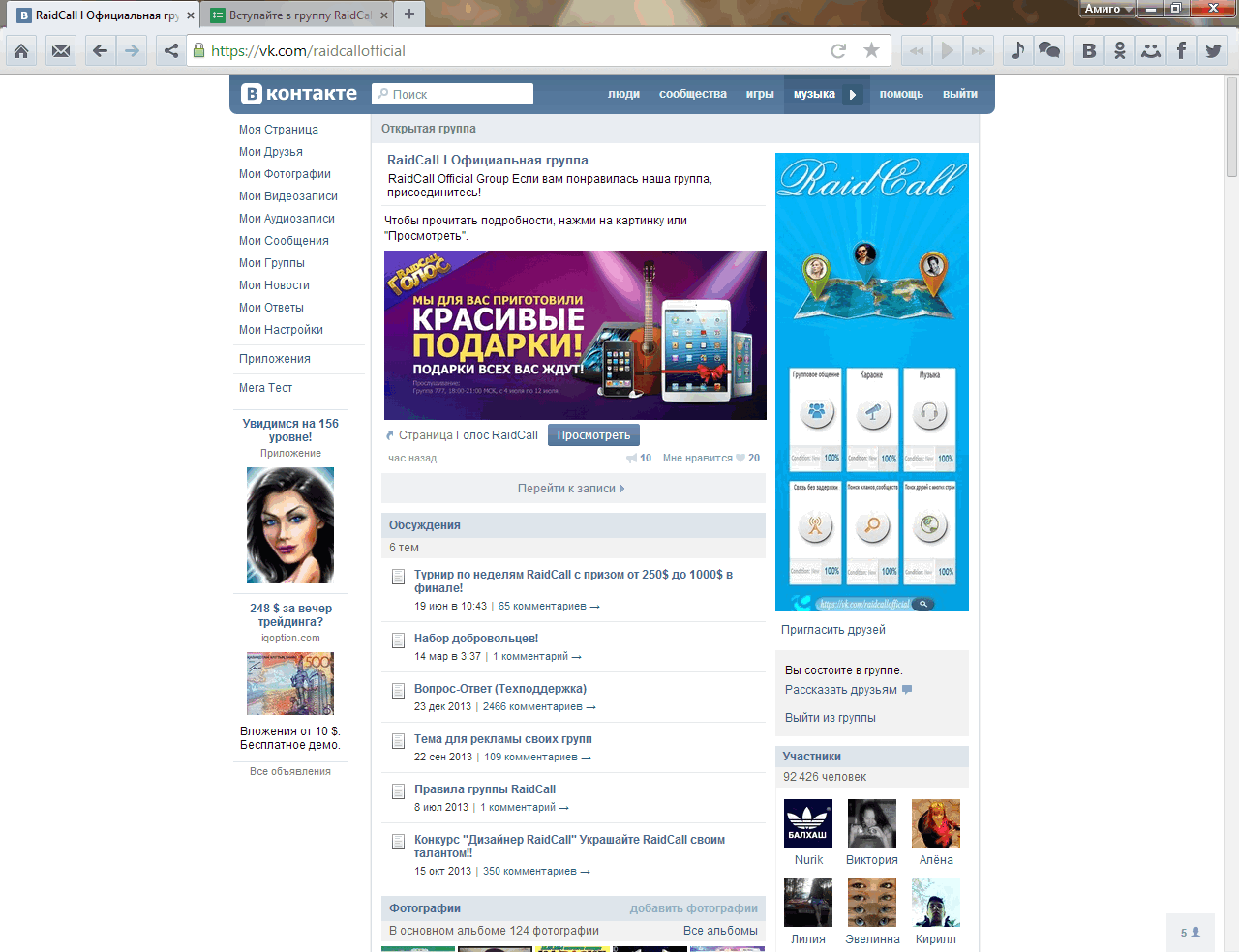The width and height of the screenshot is (1239, 952).
Task: Click добавить фотографии link
Action: coord(694,908)
